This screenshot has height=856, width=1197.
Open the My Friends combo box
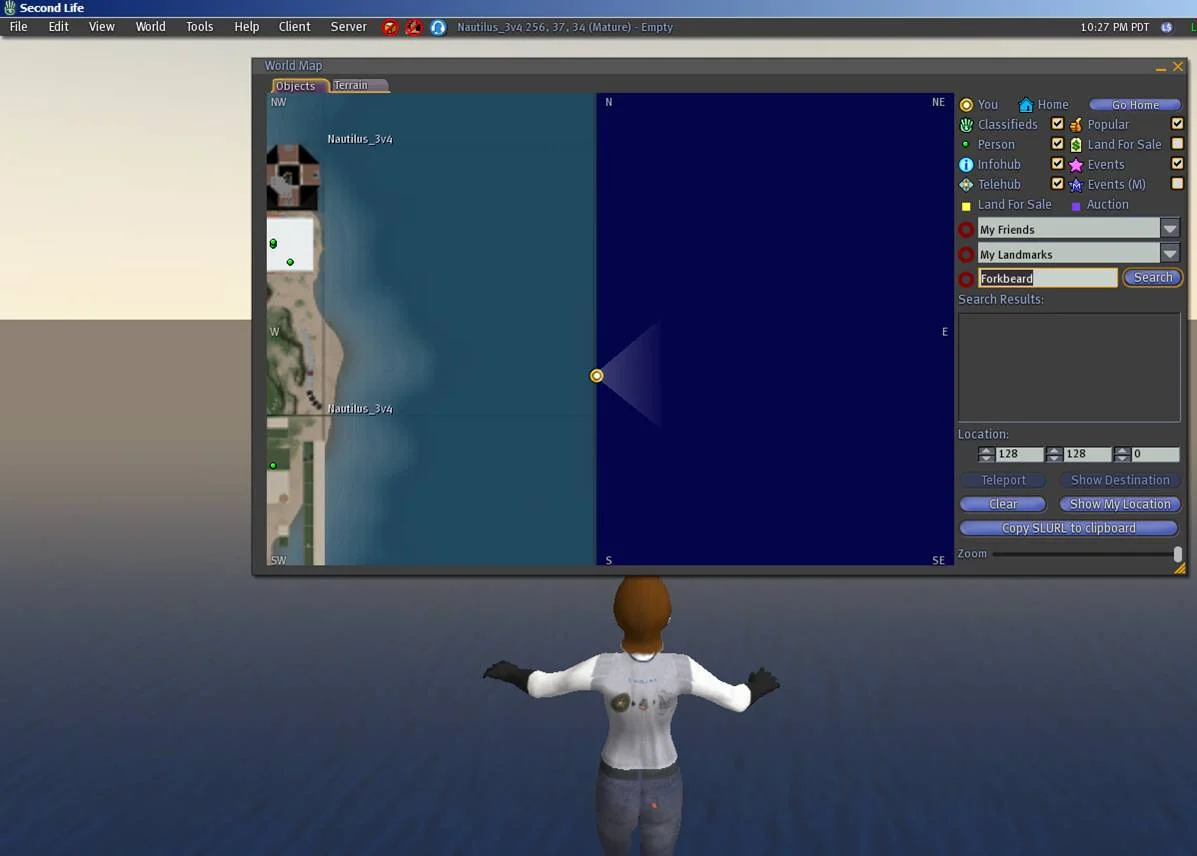(1079, 228)
